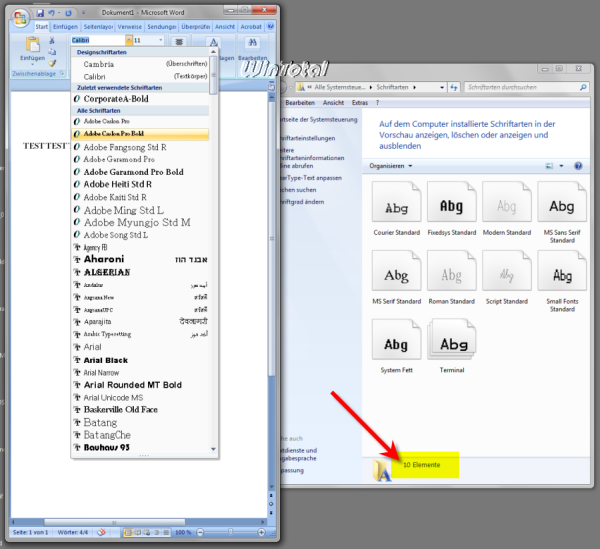Click the font list scroll-up arrow
600x549 pixels.
click(213, 52)
